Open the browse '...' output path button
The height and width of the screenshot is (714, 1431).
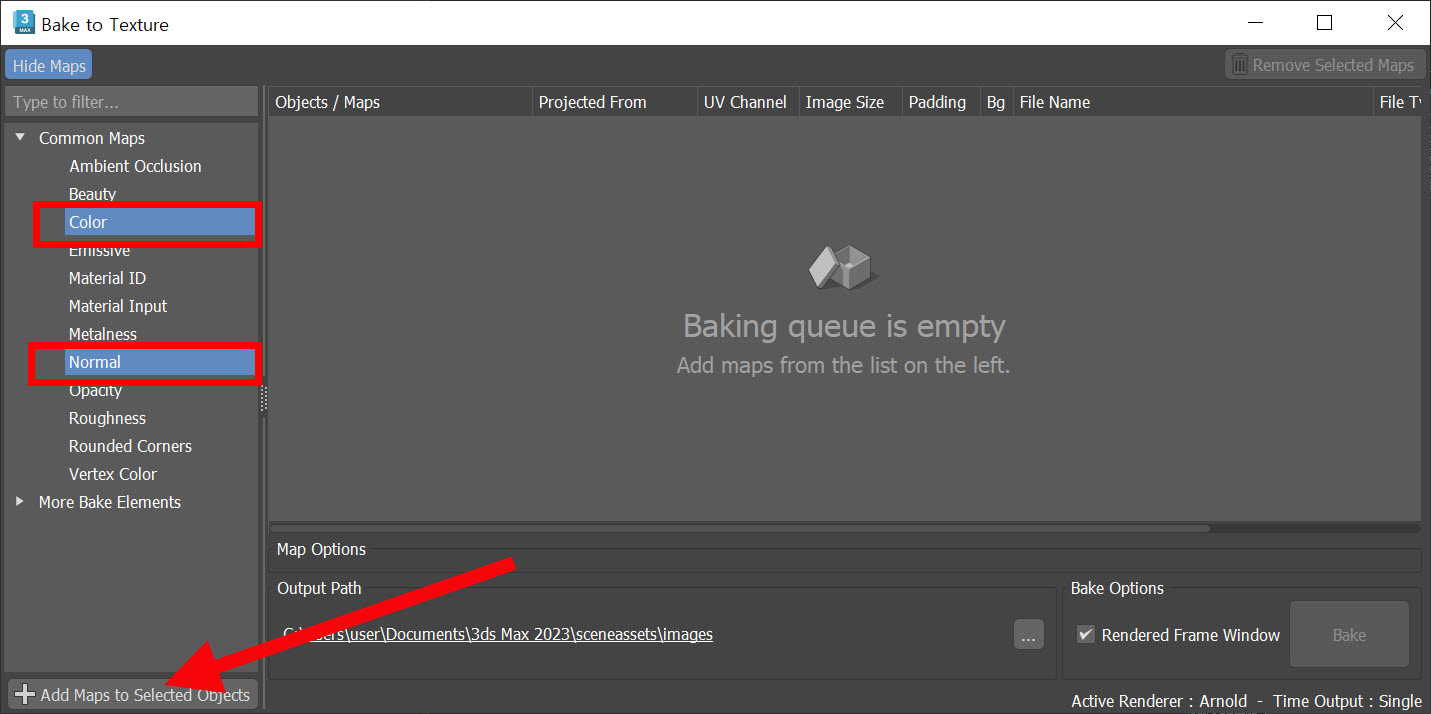tap(1028, 634)
